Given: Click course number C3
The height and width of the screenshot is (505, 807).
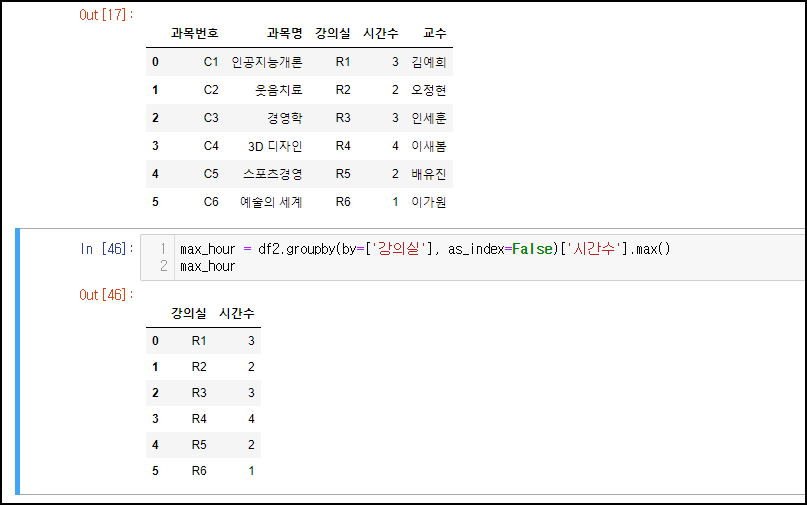Looking at the screenshot, I should (211, 118).
